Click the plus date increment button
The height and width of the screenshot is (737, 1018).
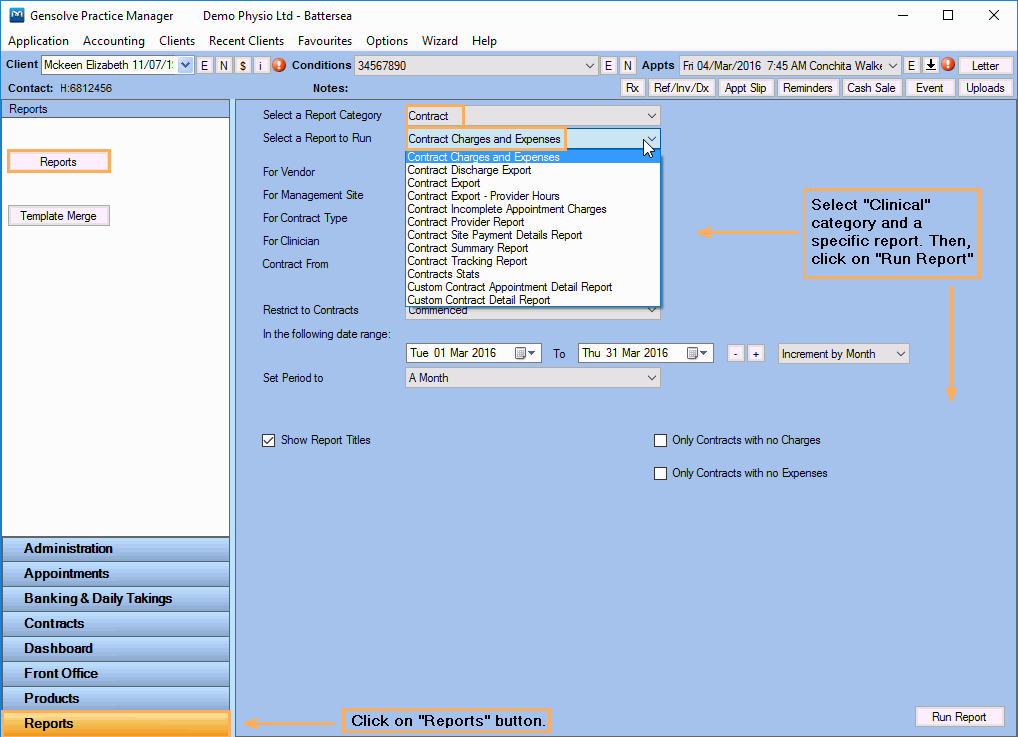coord(756,354)
